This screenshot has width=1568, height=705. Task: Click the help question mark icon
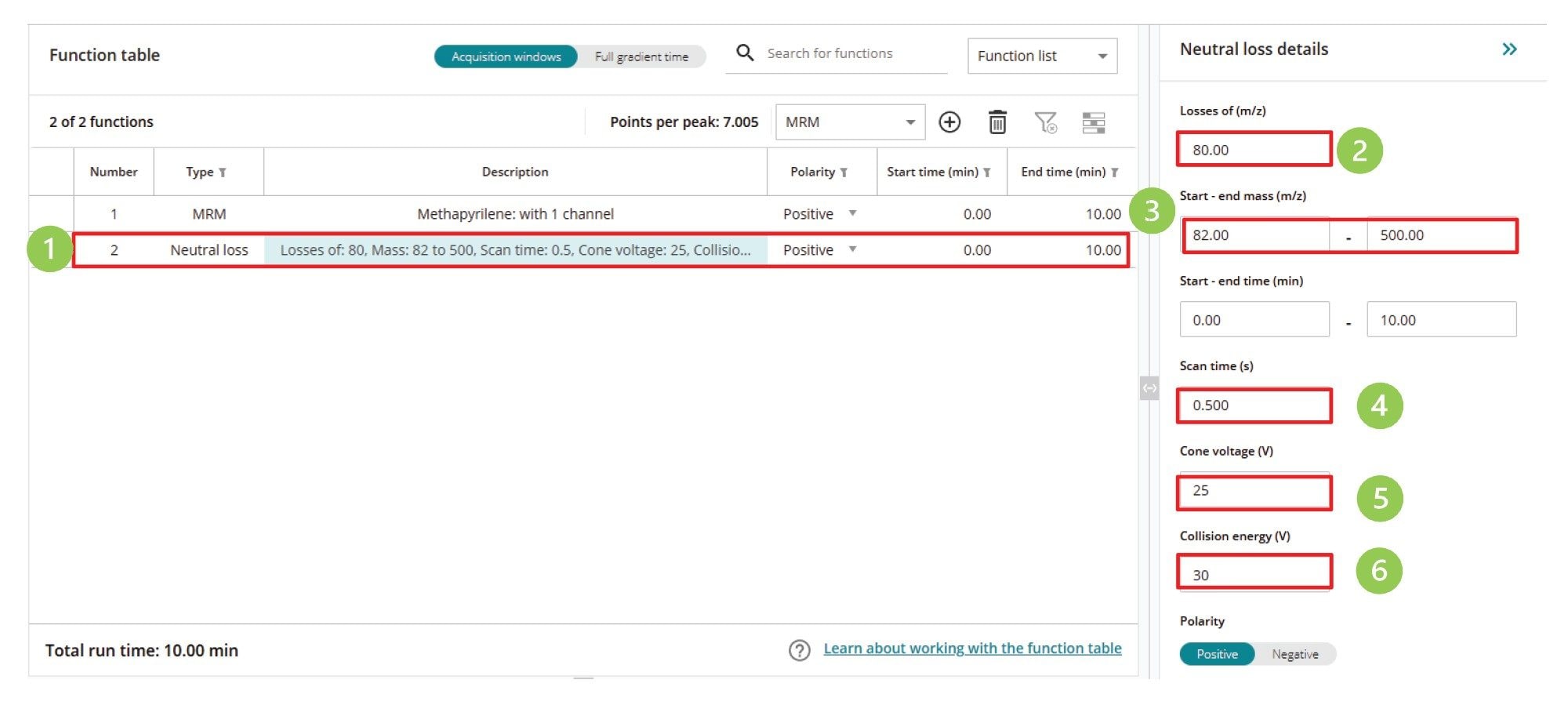[x=800, y=650]
